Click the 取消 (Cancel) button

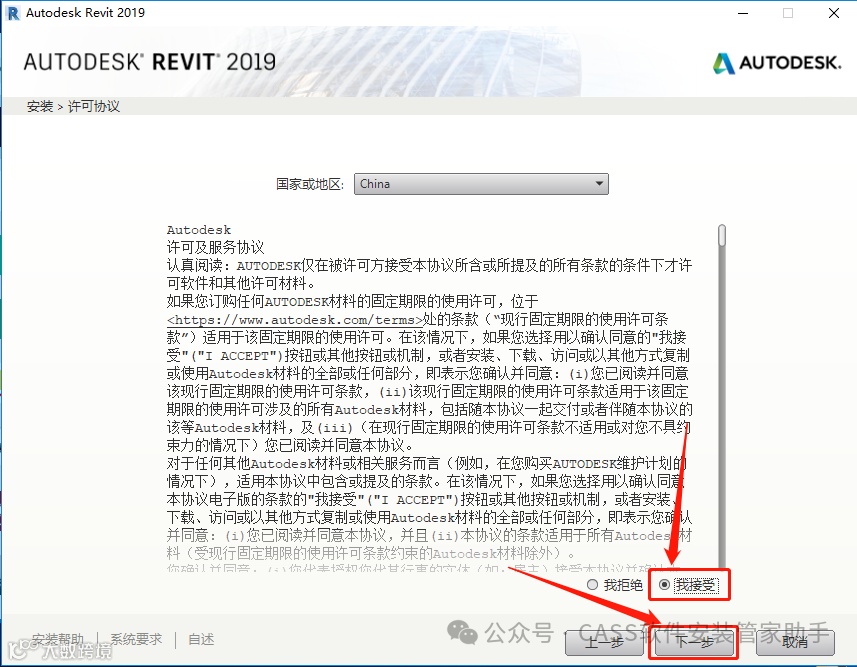point(795,642)
